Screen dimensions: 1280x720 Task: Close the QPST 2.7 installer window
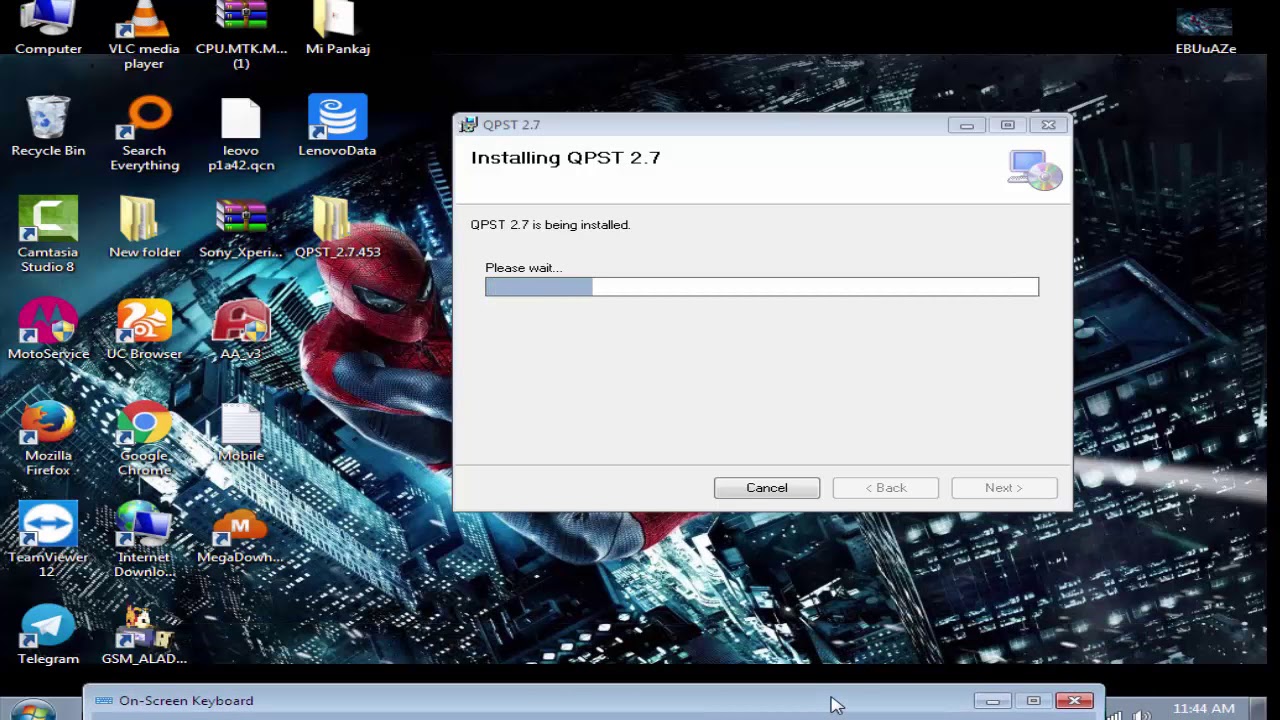[1048, 125]
